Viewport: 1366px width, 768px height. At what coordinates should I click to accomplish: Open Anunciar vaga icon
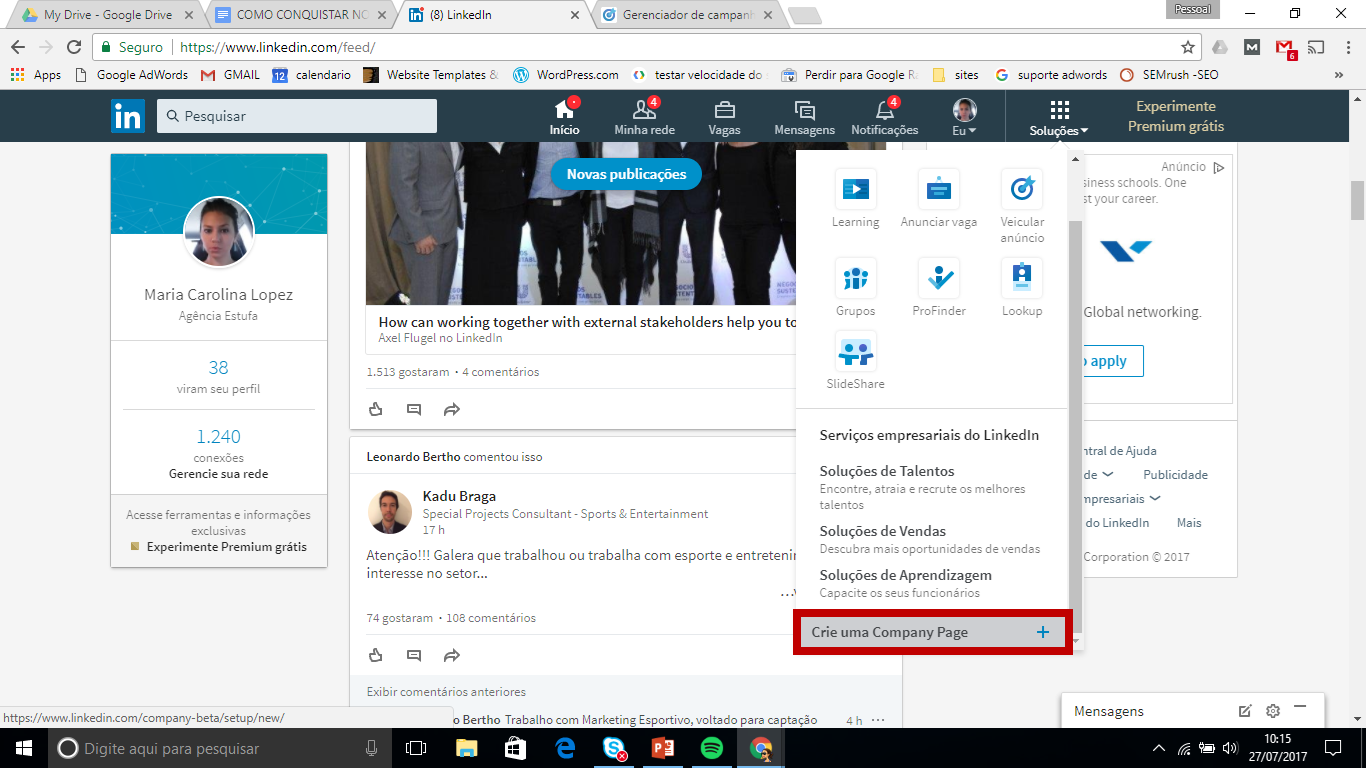938,189
